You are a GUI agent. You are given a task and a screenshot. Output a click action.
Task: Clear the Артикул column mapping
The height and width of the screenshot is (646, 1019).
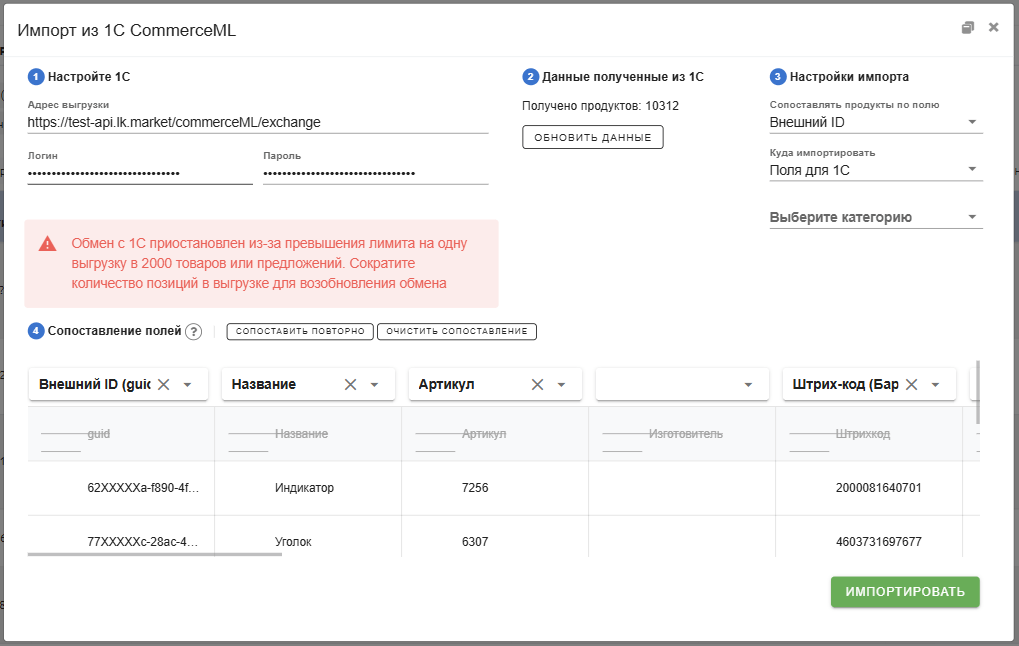[537, 385]
